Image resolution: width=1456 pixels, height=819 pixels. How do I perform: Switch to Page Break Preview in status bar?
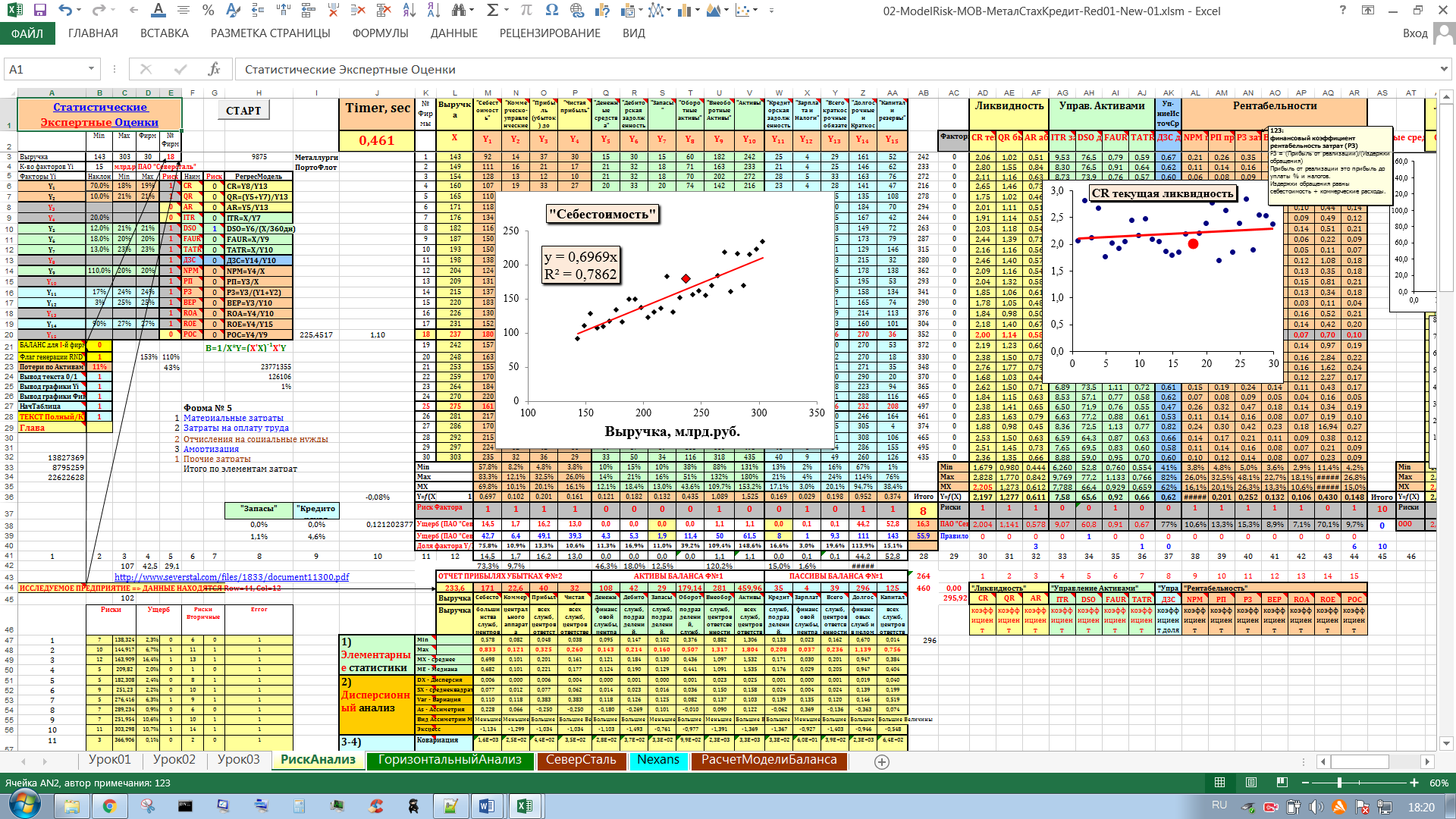[x=1282, y=783]
